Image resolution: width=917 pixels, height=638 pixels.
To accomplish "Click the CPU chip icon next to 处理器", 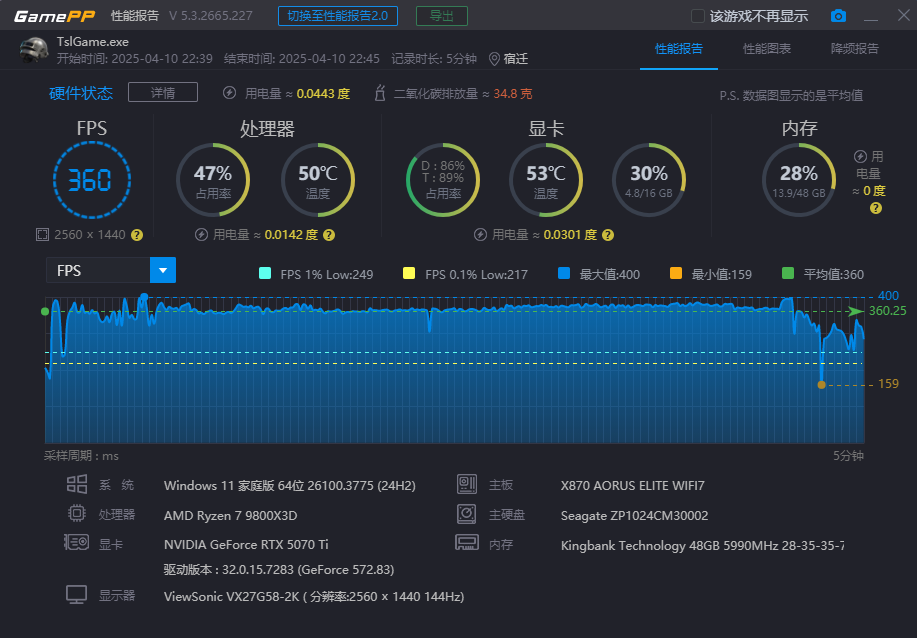I will point(77,513).
